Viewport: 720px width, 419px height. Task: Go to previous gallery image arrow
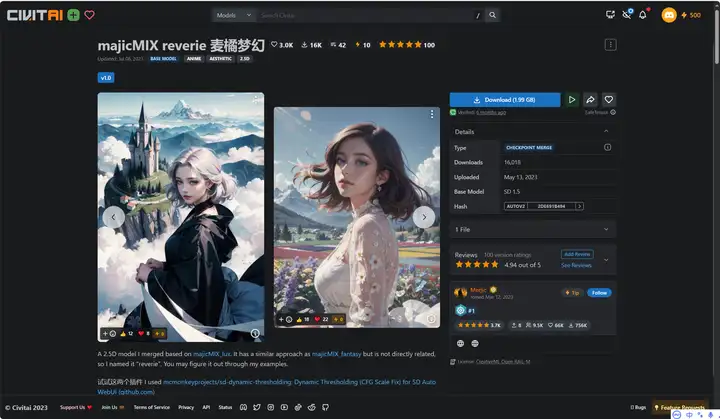113,217
